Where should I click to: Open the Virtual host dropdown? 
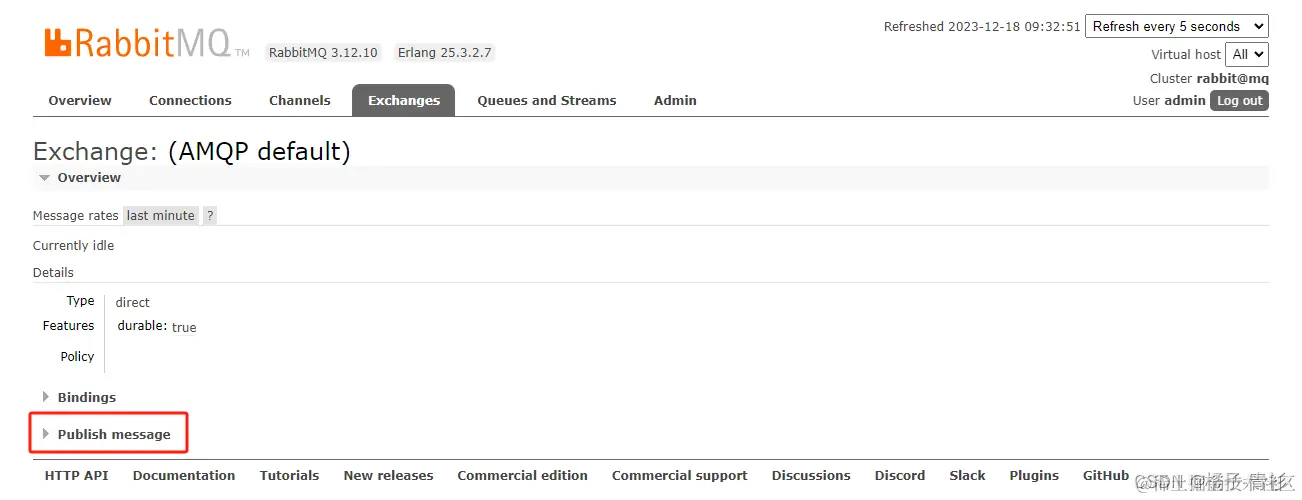1247,54
